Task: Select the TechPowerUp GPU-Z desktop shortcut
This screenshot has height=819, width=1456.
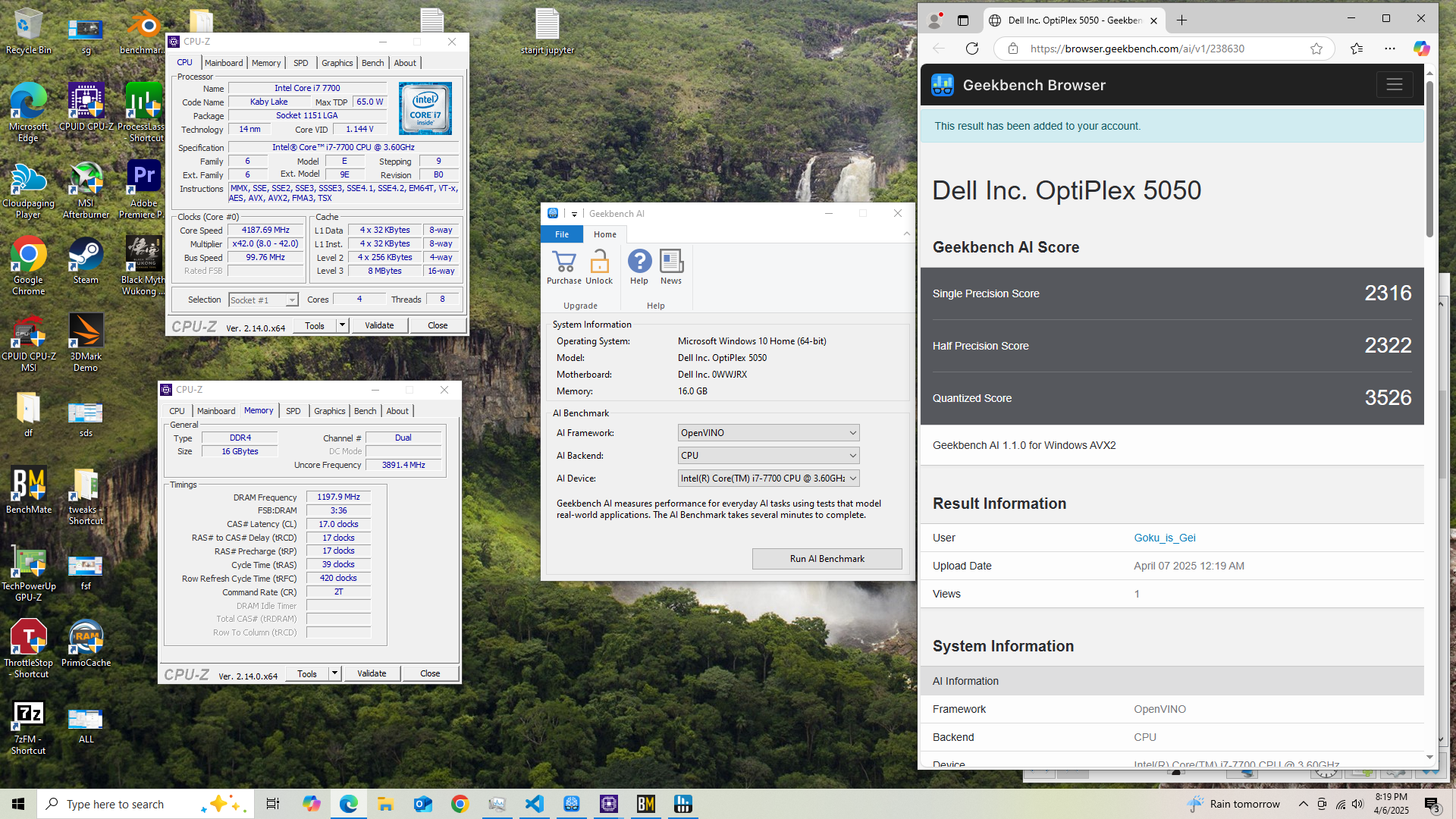Action: click(x=29, y=573)
